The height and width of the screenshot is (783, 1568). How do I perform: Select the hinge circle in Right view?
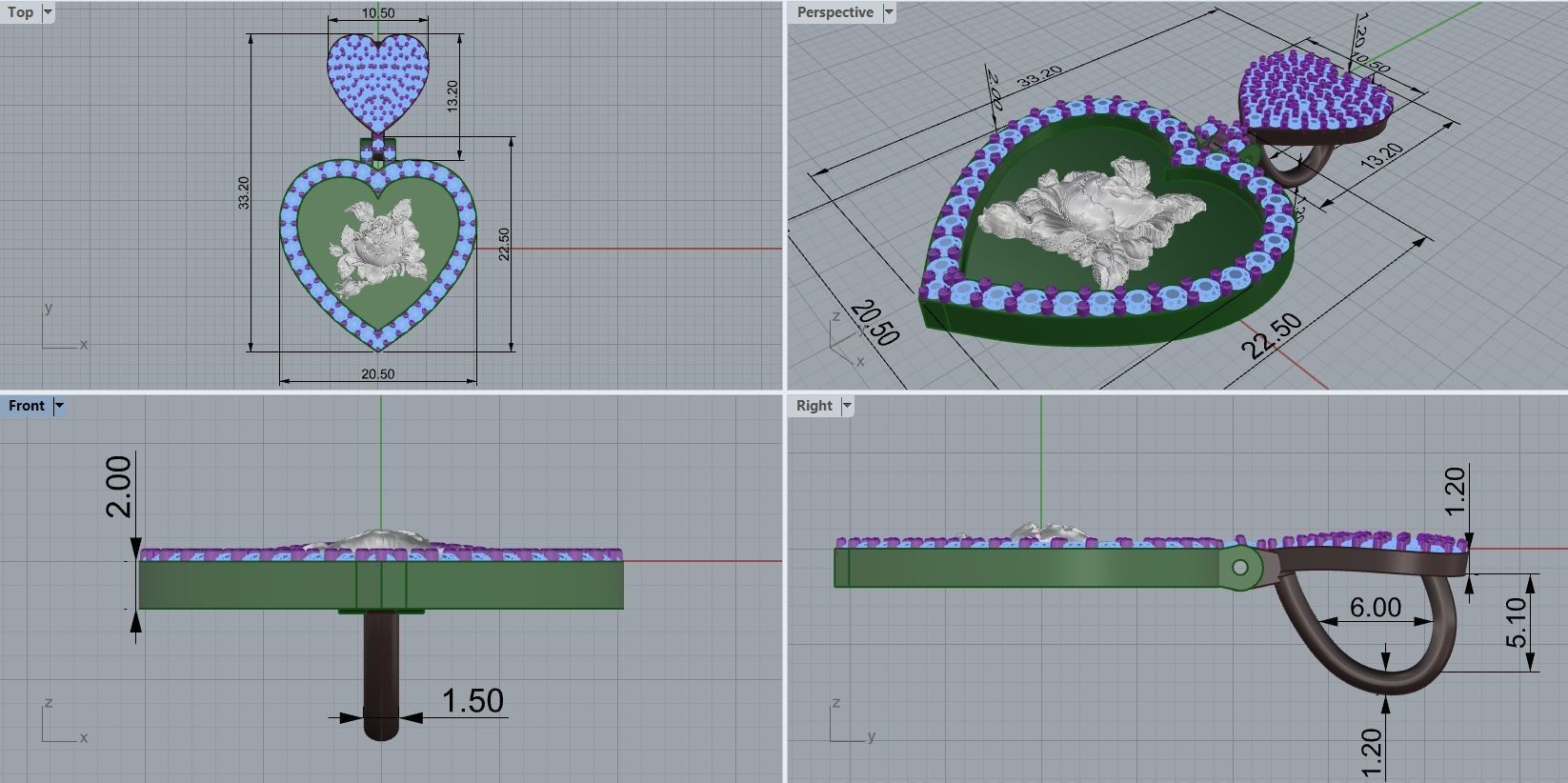tap(1240, 569)
